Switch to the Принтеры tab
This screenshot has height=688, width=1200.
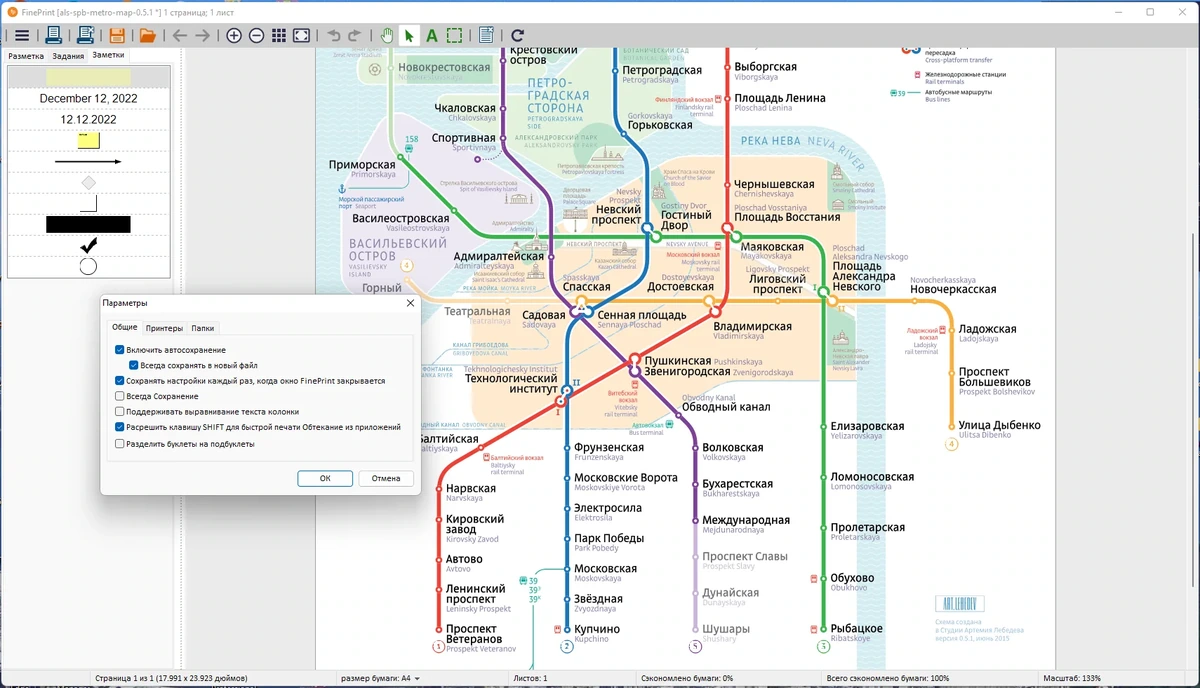(164, 328)
